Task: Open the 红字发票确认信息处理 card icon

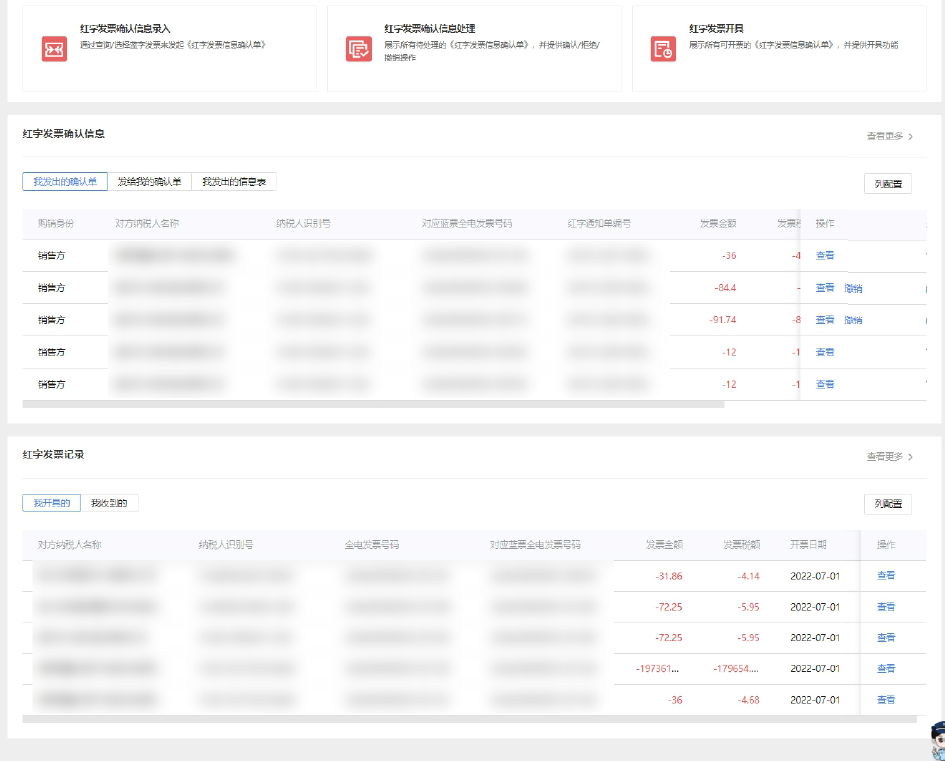Action: pos(359,49)
